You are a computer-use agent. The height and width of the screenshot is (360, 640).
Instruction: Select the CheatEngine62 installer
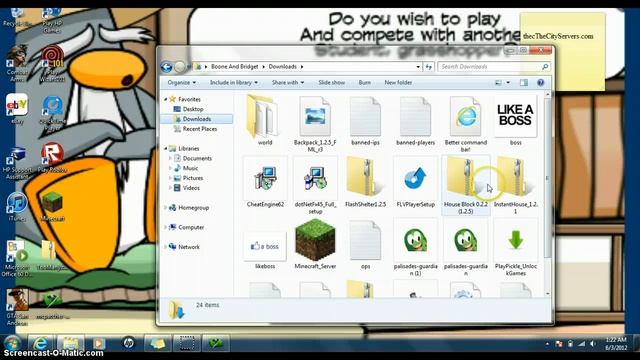(x=265, y=182)
